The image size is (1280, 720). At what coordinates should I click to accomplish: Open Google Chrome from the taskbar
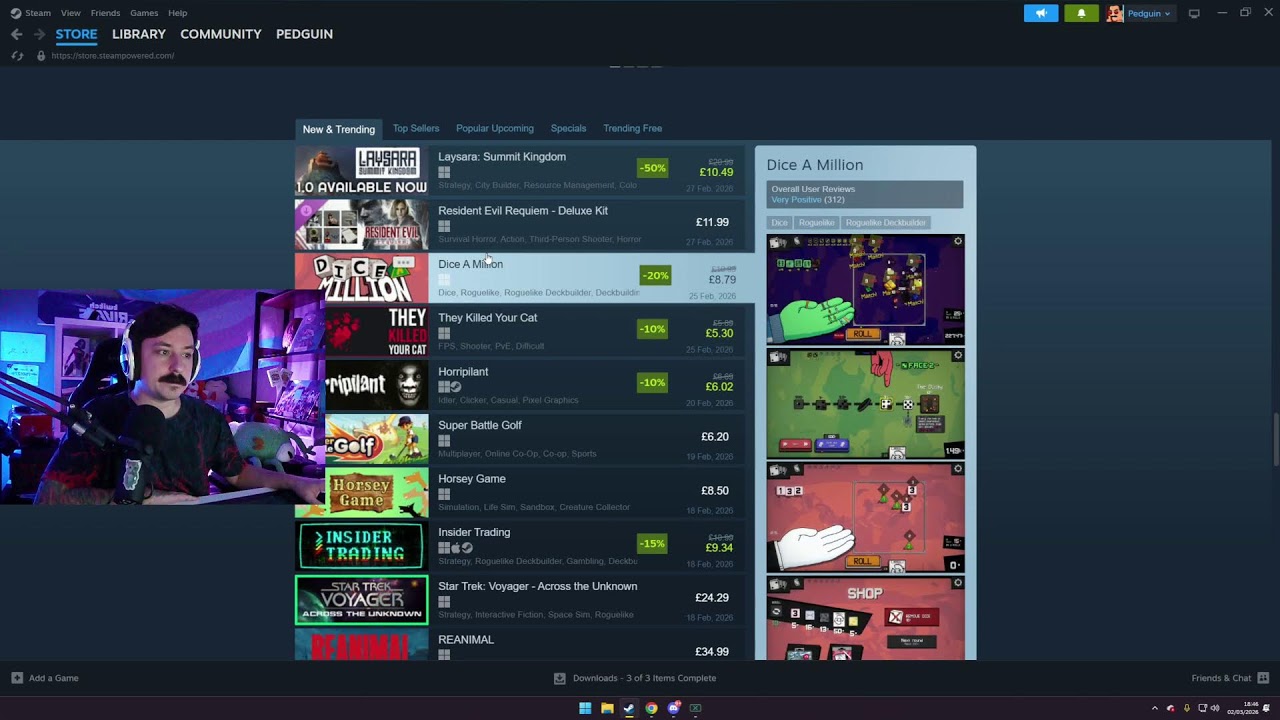(x=651, y=708)
